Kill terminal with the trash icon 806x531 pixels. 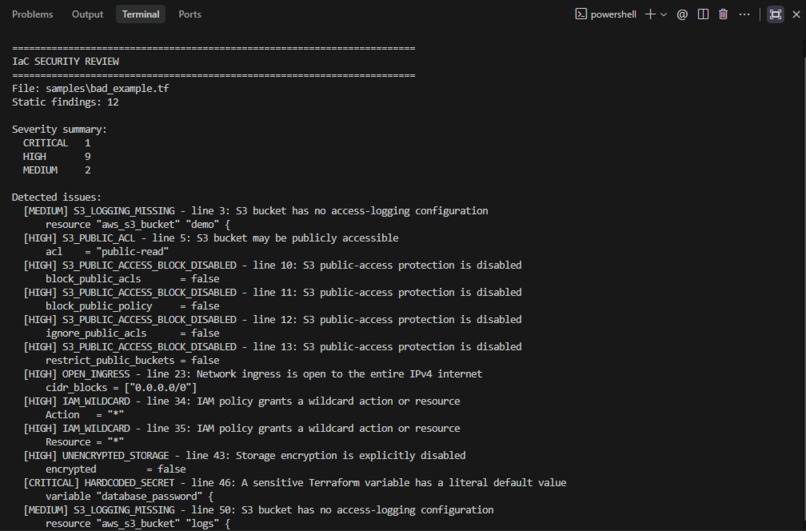coord(723,14)
